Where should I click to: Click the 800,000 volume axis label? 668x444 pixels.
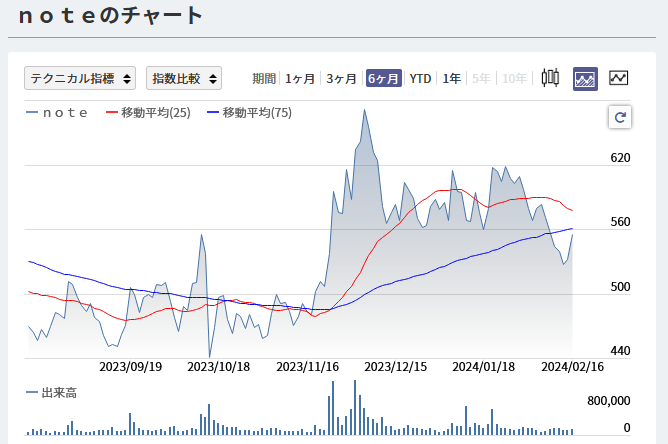click(x=609, y=401)
